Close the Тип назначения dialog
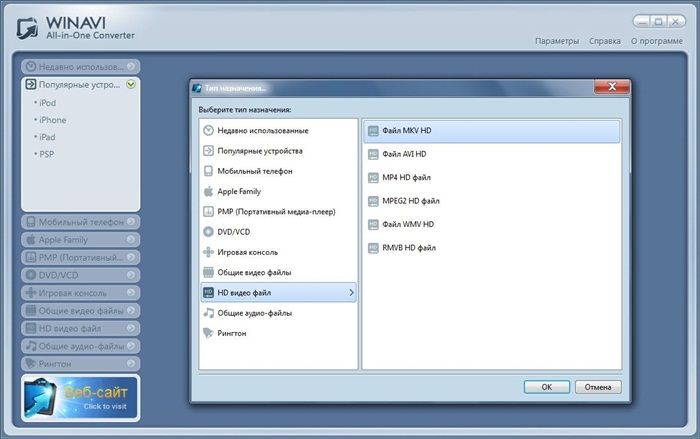The height and width of the screenshot is (439, 700). (x=612, y=87)
